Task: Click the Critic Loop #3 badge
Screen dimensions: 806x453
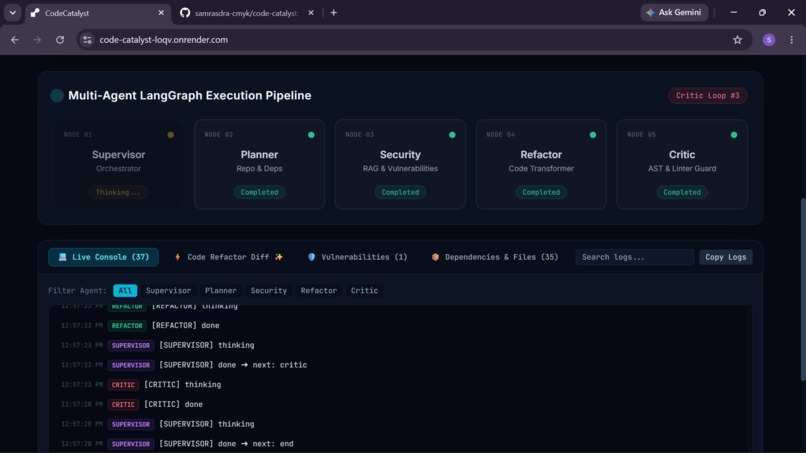Action: pos(707,96)
